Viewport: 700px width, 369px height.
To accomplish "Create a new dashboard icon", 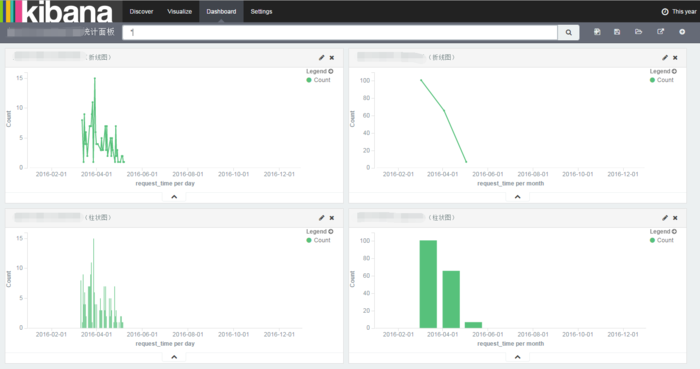I will click(x=597, y=32).
